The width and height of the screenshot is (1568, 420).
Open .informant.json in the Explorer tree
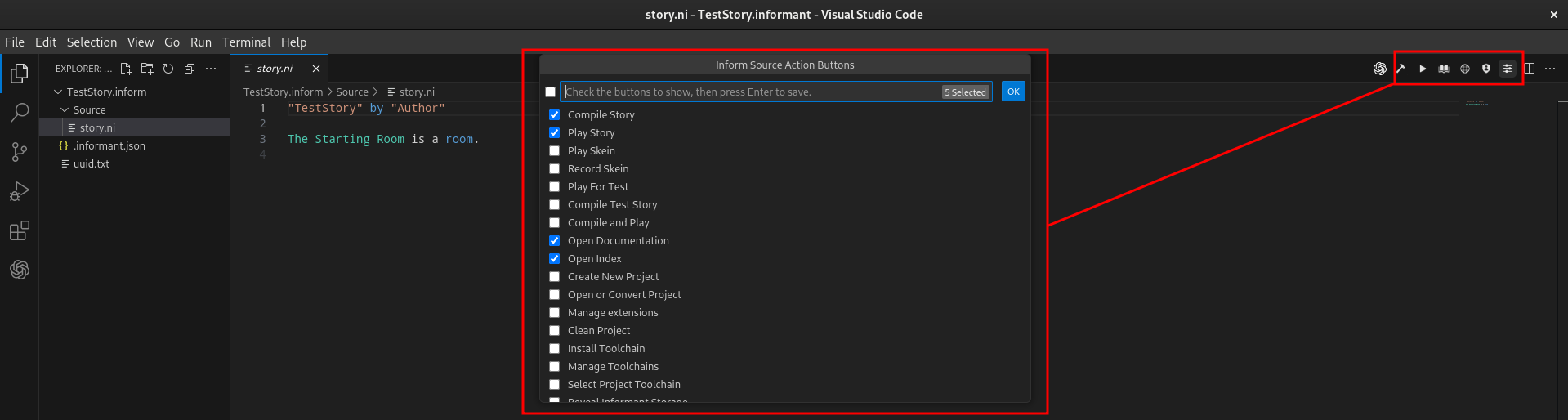click(135, 146)
